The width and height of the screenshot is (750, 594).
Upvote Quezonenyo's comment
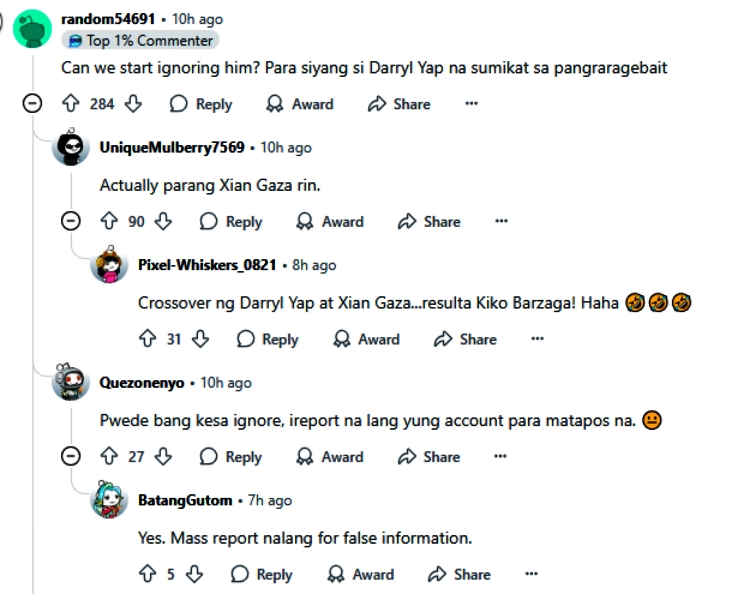109,457
